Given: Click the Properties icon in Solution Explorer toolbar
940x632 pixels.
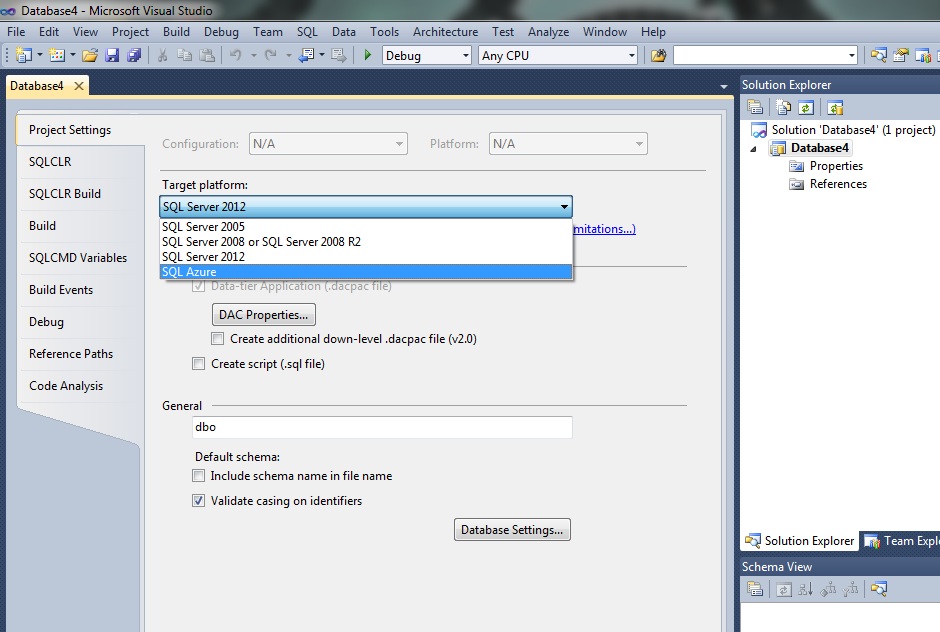Looking at the screenshot, I should (755, 108).
